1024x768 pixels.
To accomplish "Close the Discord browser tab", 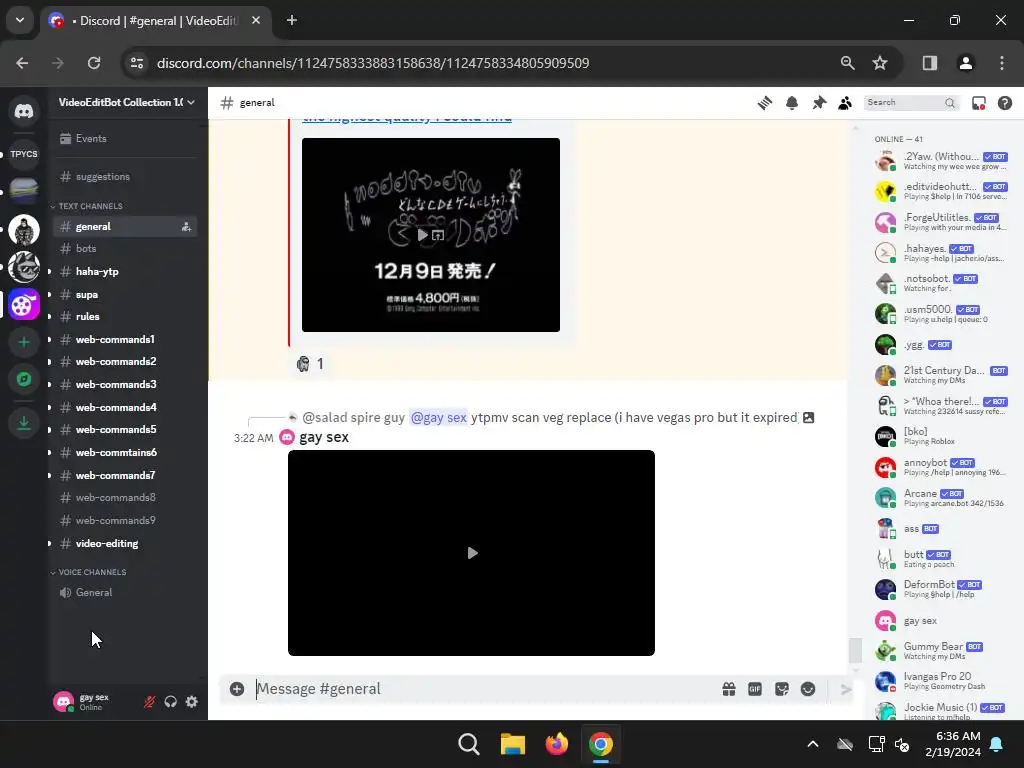I will 256,20.
